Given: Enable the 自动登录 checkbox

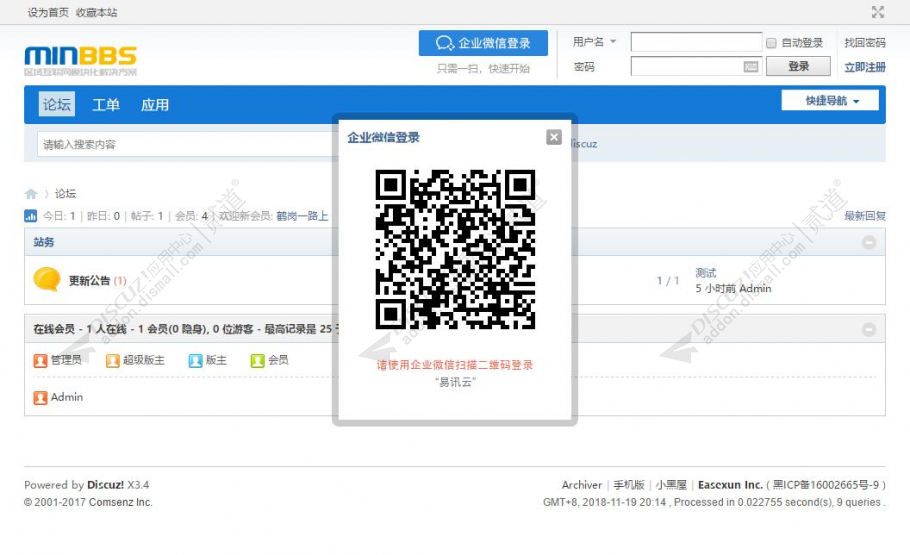Looking at the screenshot, I should tap(771, 43).
